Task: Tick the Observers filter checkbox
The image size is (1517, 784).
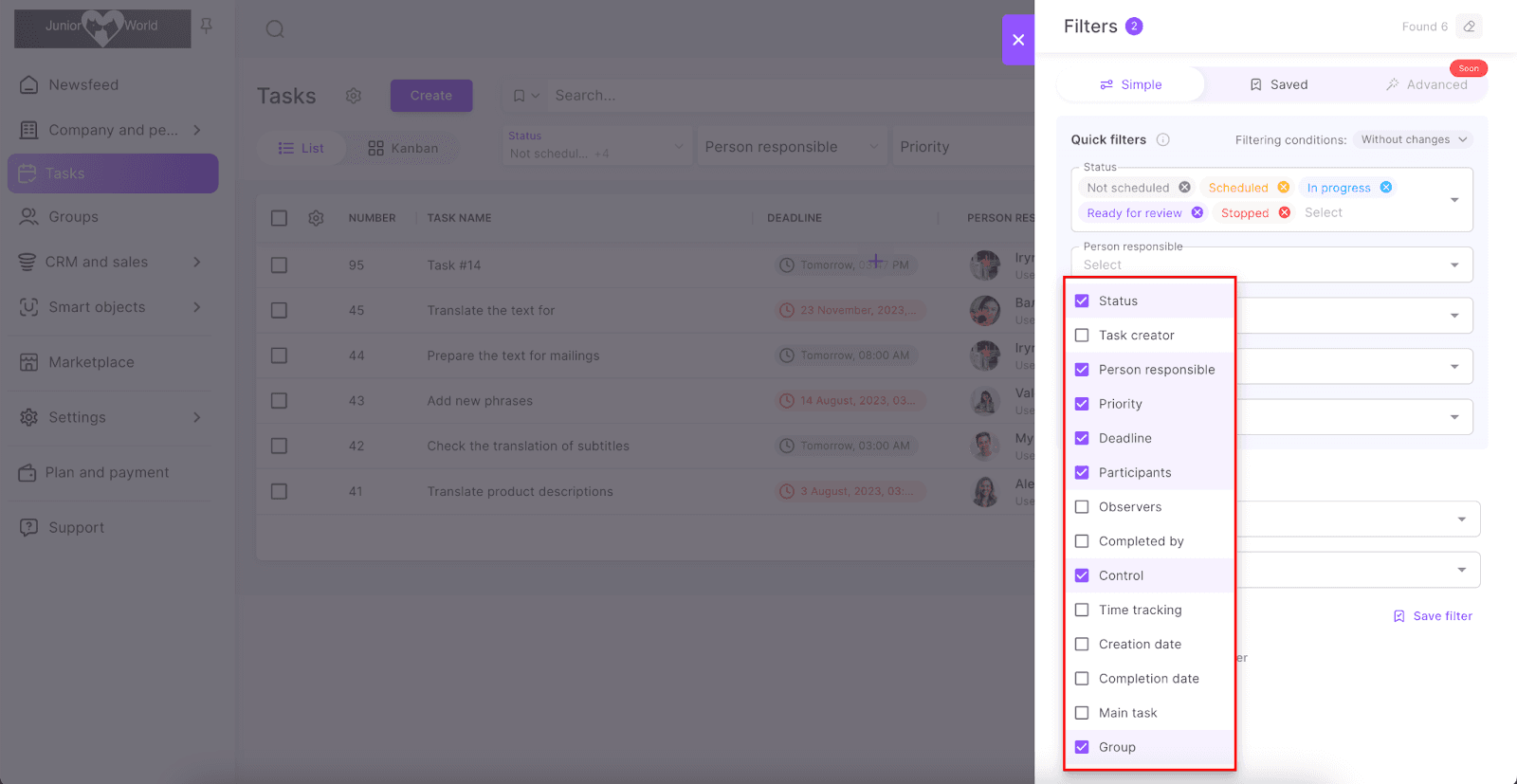Action: pyautogui.click(x=1082, y=507)
